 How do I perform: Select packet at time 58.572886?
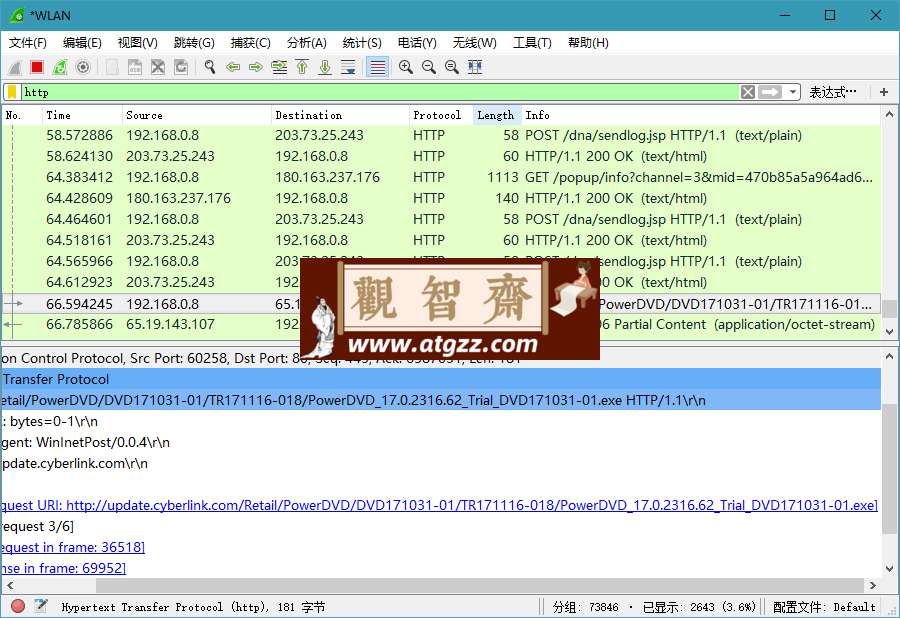point(441,135)
